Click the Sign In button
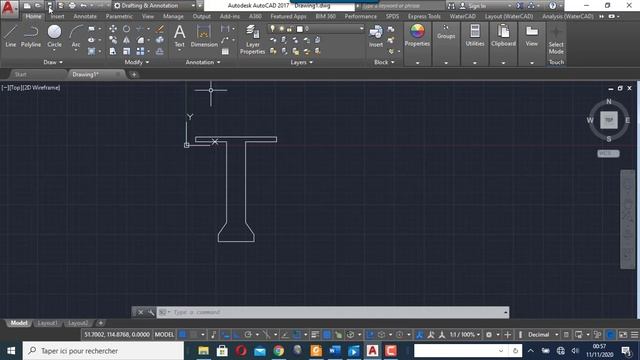 click(x=477, y=6)
